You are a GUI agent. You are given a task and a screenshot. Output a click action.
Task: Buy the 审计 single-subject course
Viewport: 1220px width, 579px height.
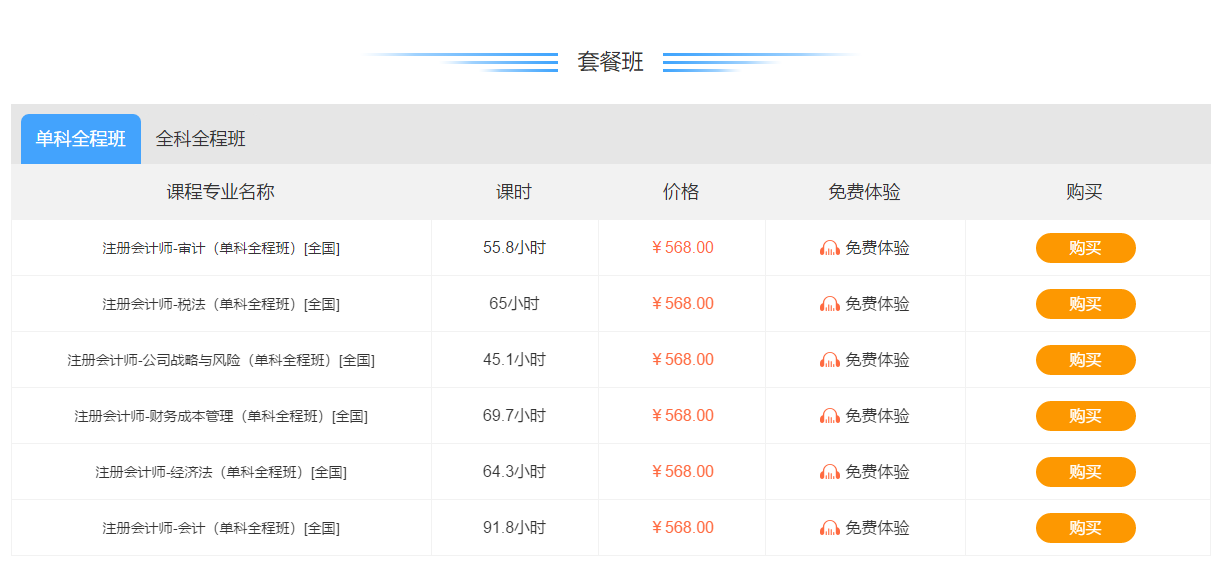[x=1085, y=248]
